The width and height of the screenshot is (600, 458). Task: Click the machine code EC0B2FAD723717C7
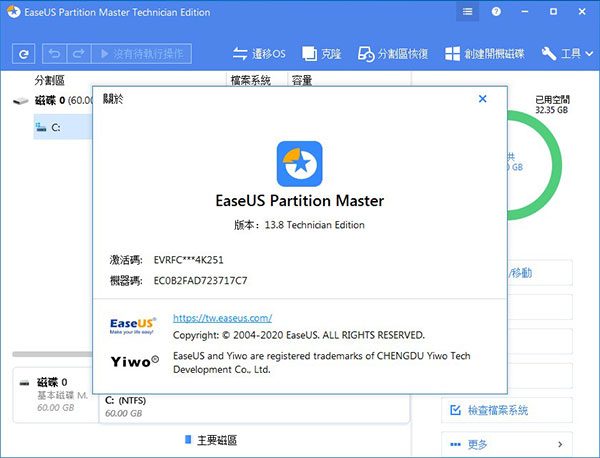200,281
